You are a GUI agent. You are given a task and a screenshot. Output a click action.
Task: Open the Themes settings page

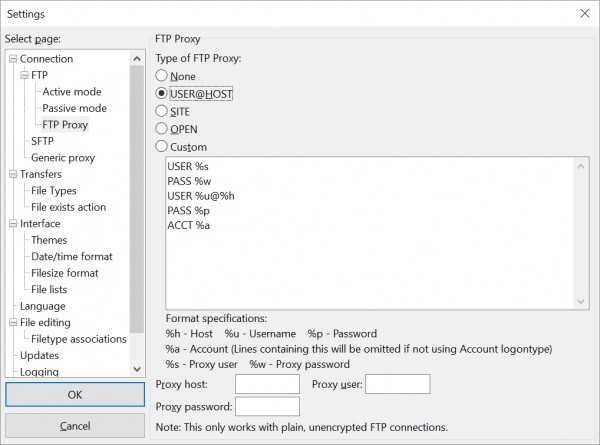[49, 240]
